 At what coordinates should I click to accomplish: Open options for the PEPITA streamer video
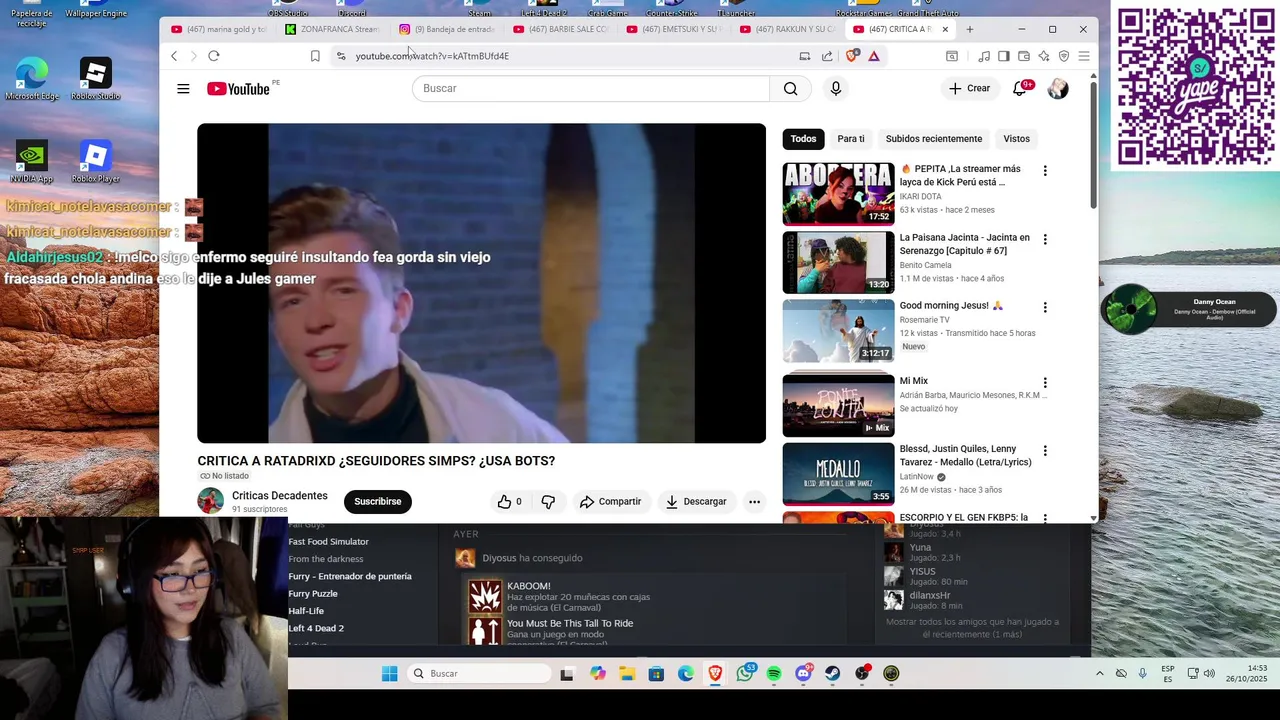click(x=1045, y=171)
